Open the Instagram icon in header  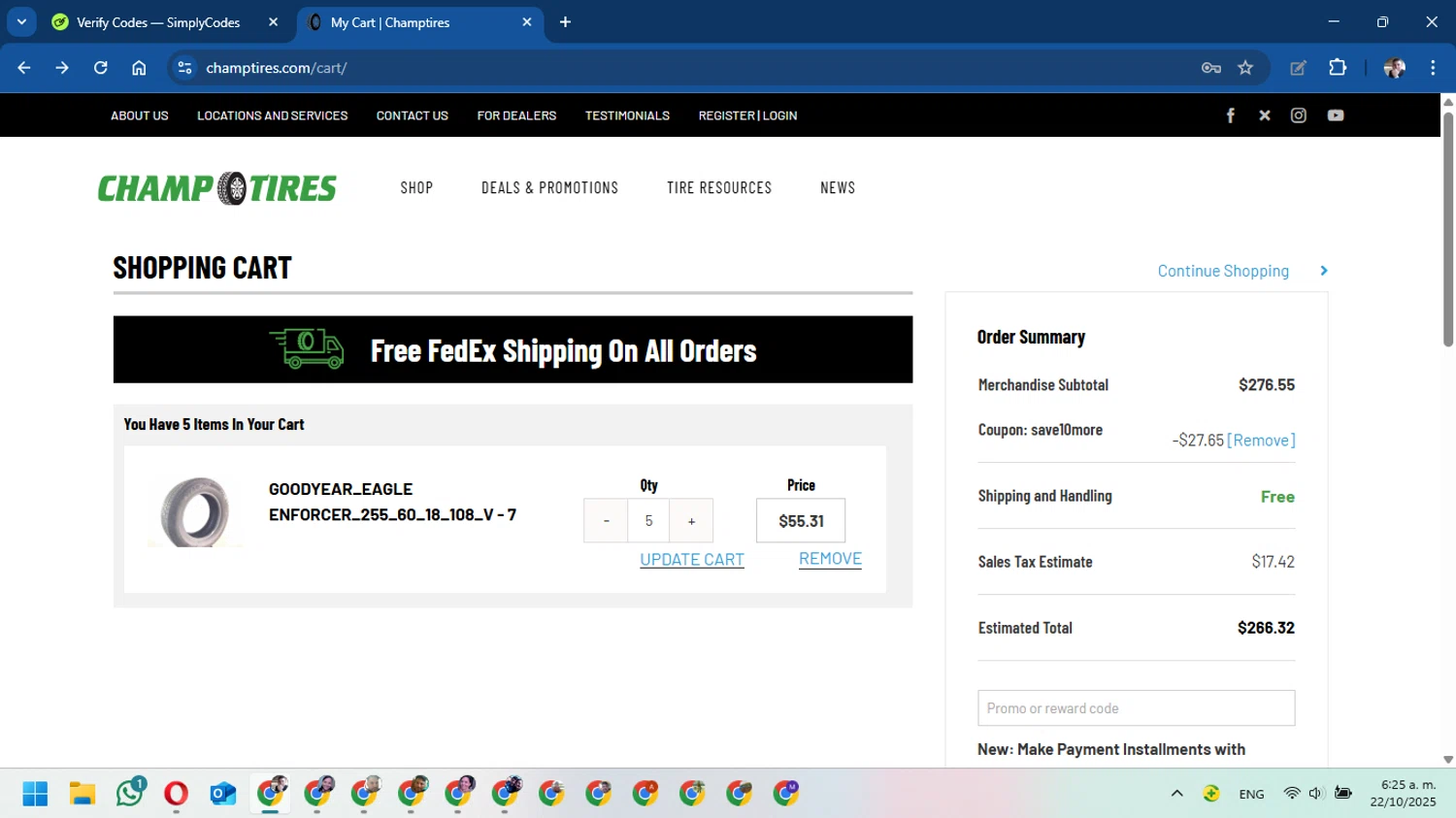[x=1299, y=115]
